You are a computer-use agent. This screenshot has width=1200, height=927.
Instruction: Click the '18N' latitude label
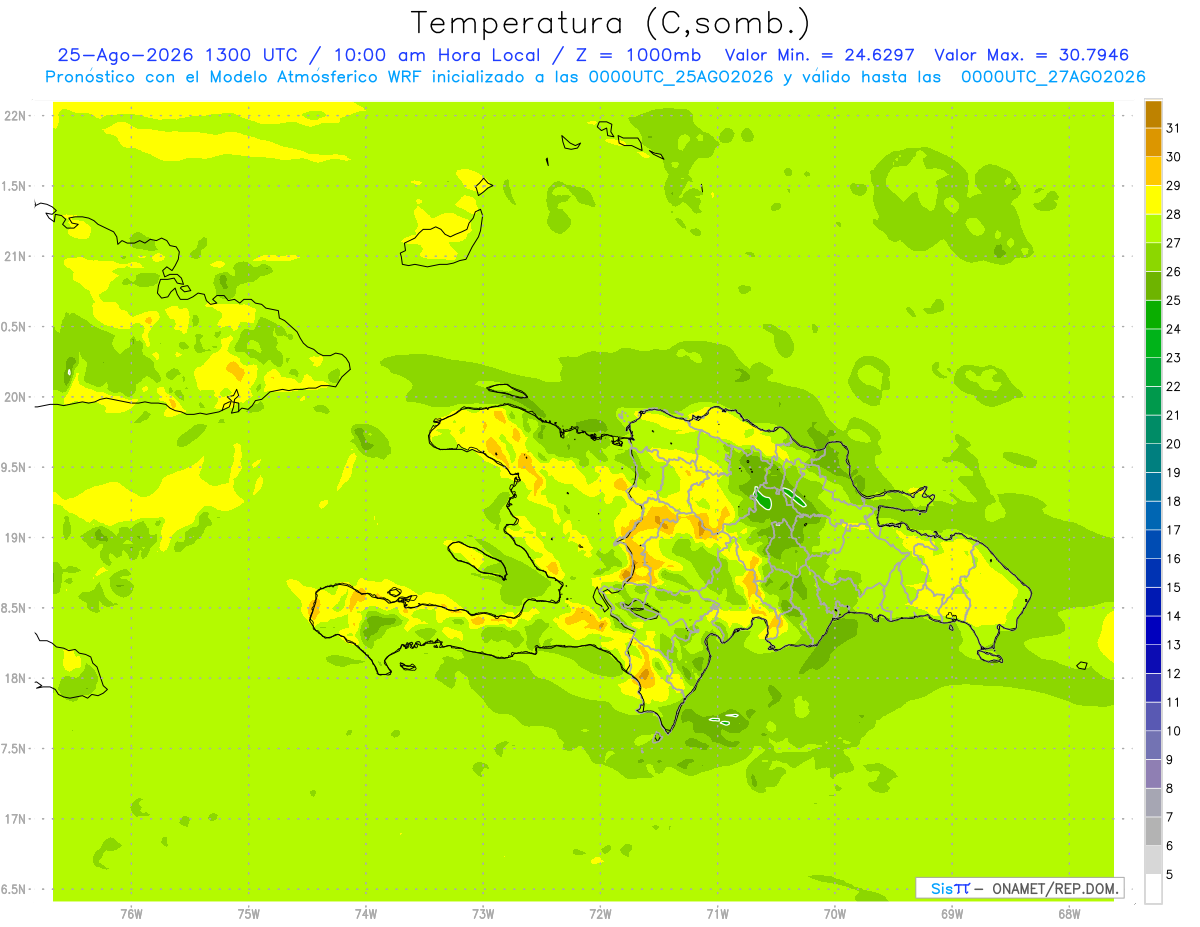[x=17, y=679]
